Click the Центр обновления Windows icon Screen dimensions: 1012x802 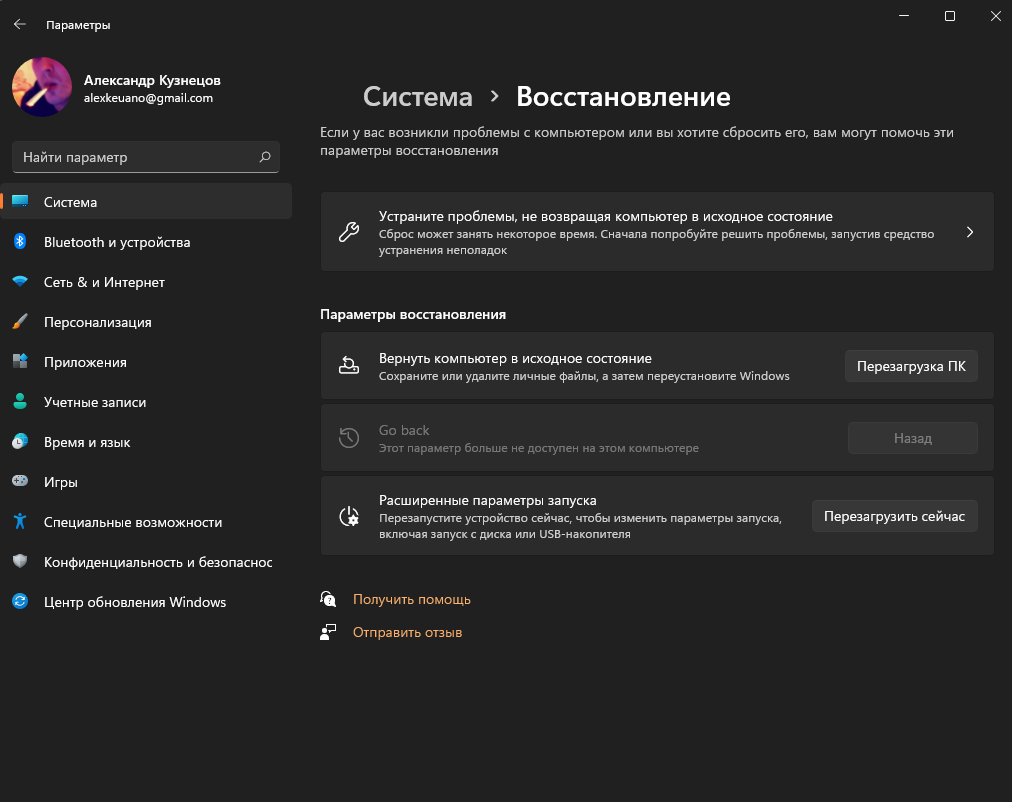[20, 602]
